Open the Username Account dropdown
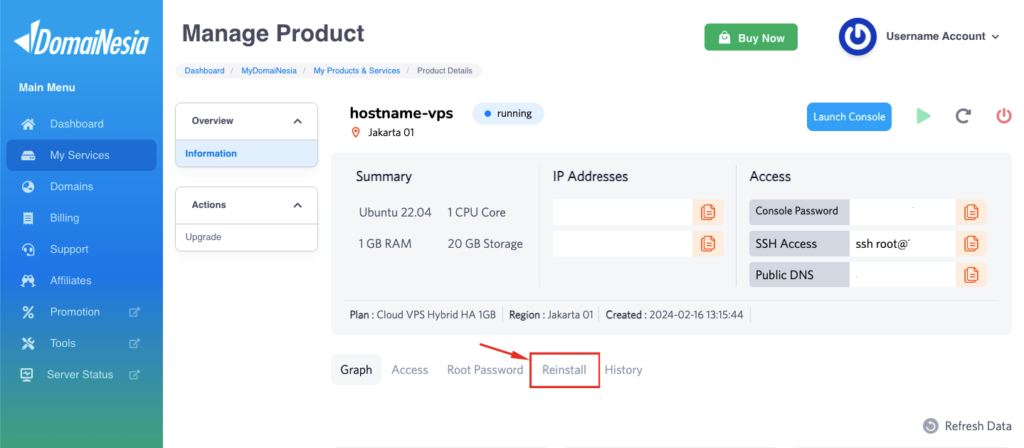This screenshot has width=1024, height=448. pyautogui.click(x=942, y=37)
